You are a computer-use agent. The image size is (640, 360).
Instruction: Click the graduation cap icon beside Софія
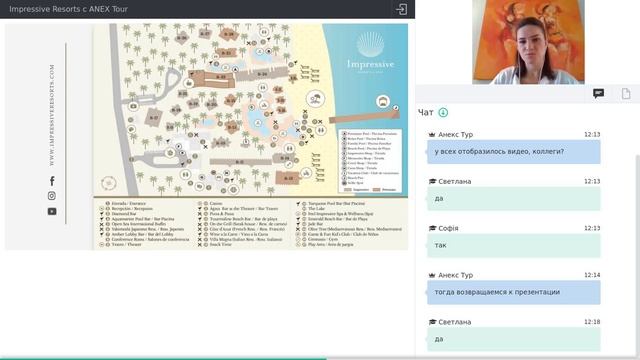(432, 228)
